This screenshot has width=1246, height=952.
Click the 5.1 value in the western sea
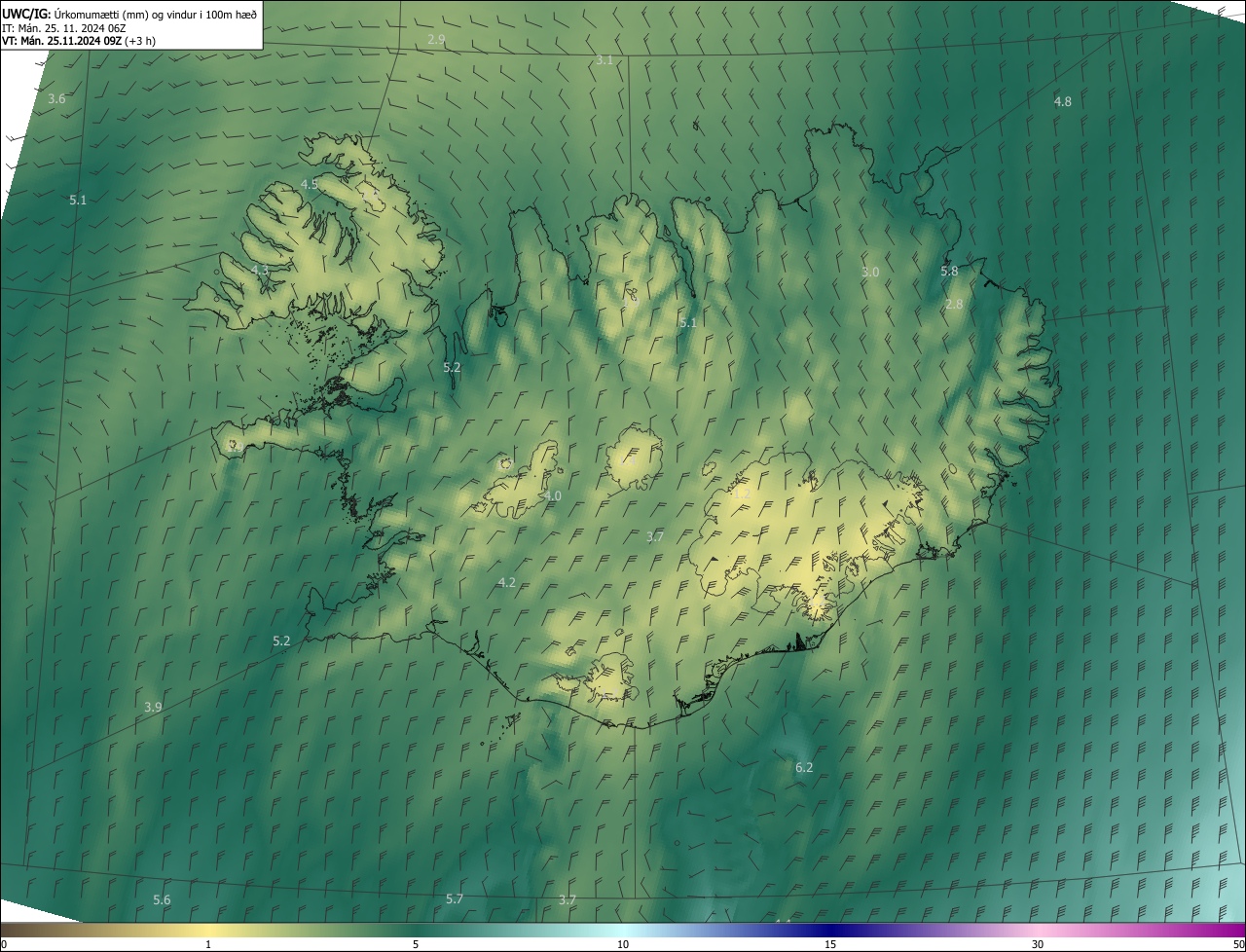78,201
